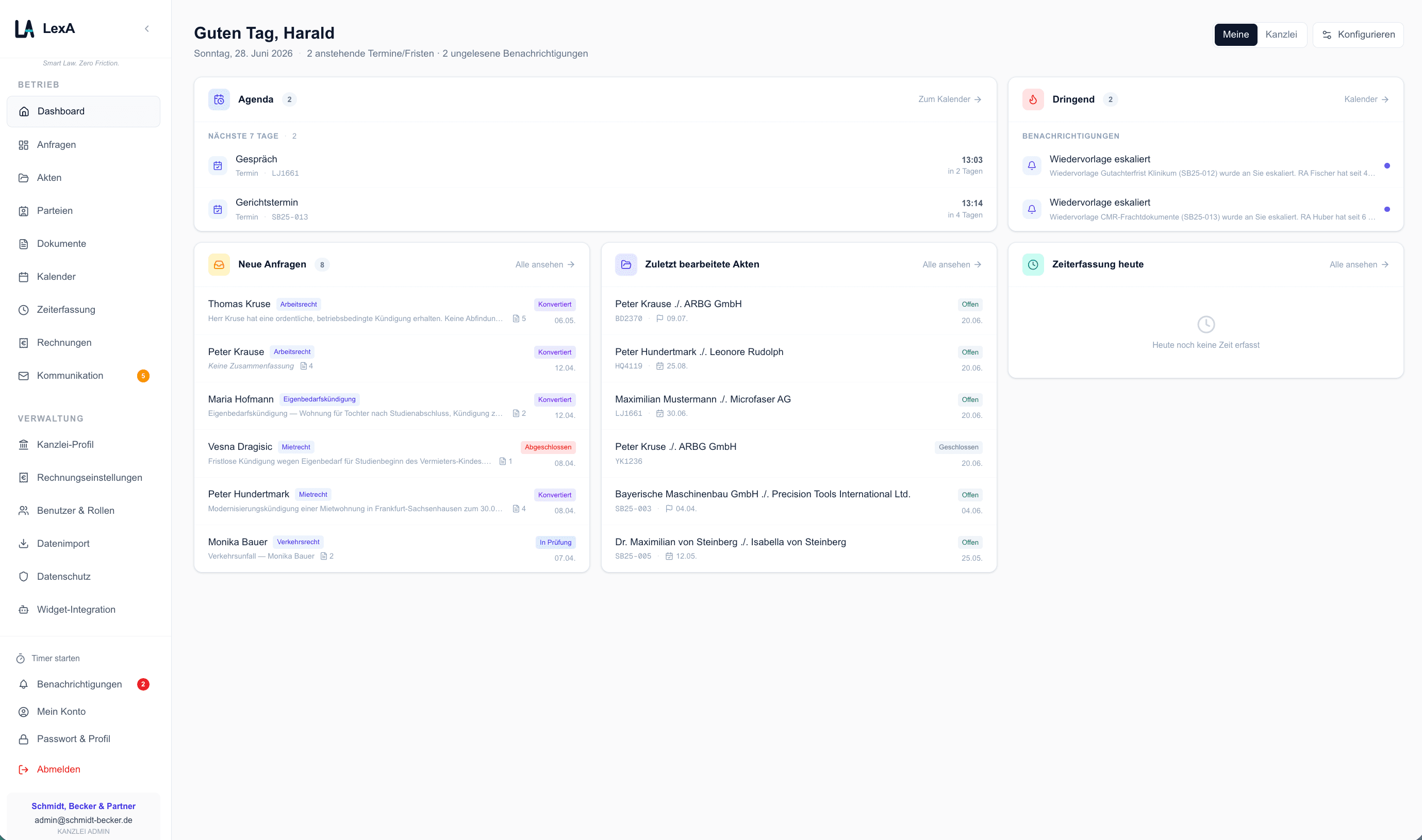The image size is (1422, 840).
Task: Click the Kanzlei-Profil building icon
Action: tap(23, 445)
